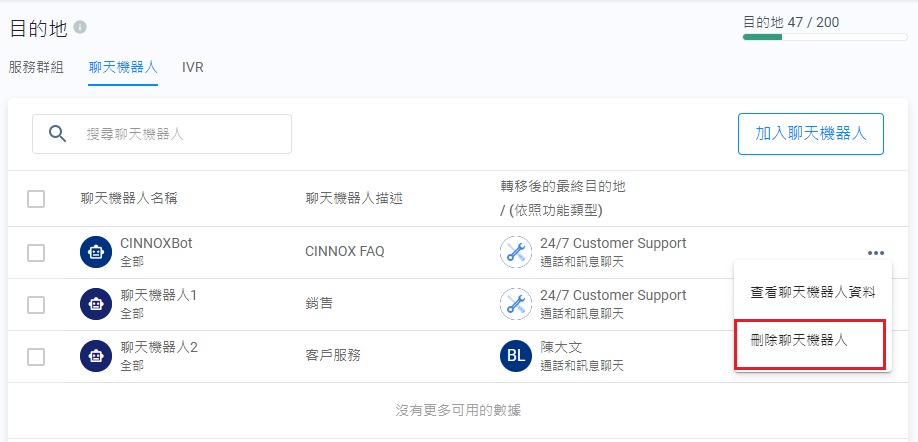This screenshot has height=442, width=918.
Task: Check the 聊天機器人1 row checkbox
Action: pos(36,304)
